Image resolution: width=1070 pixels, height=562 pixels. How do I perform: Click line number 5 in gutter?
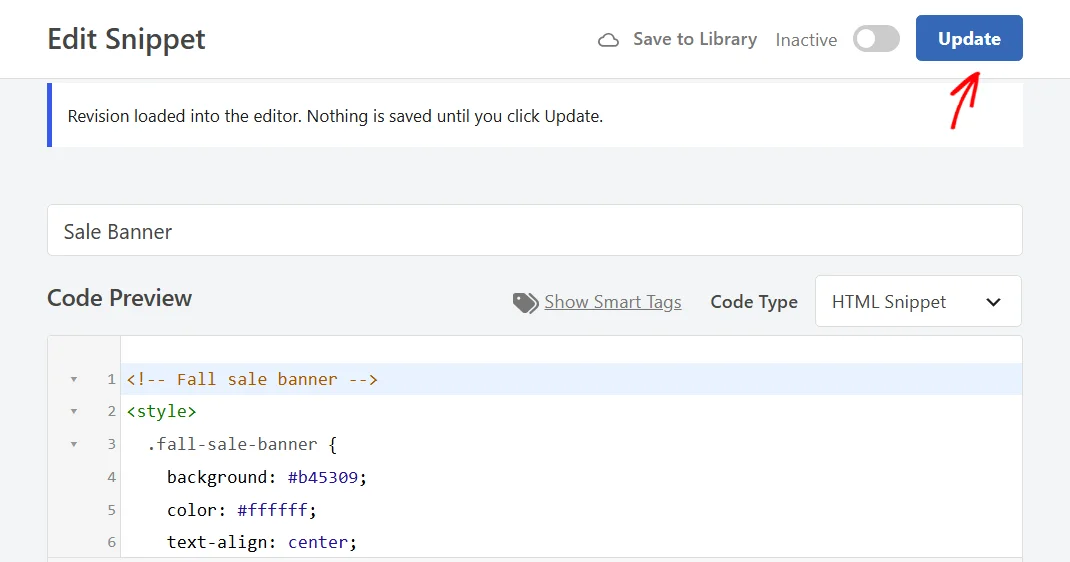click(111, 509)
